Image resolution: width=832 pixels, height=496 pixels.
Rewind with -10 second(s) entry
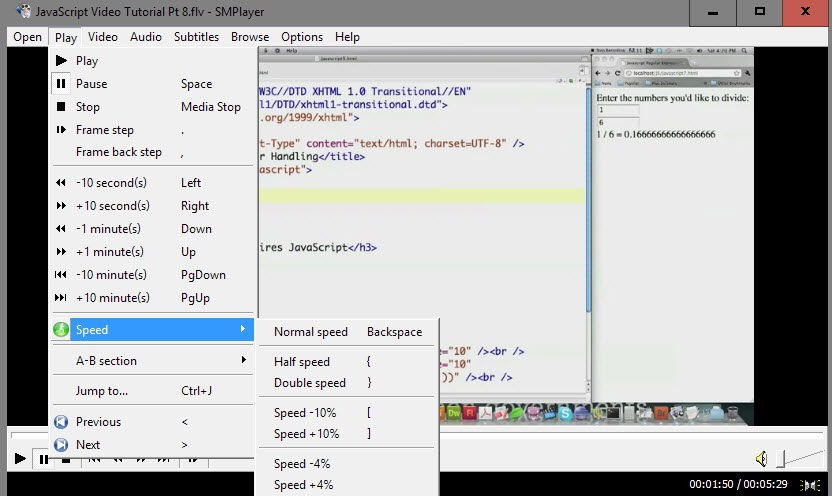pos(153,182)
